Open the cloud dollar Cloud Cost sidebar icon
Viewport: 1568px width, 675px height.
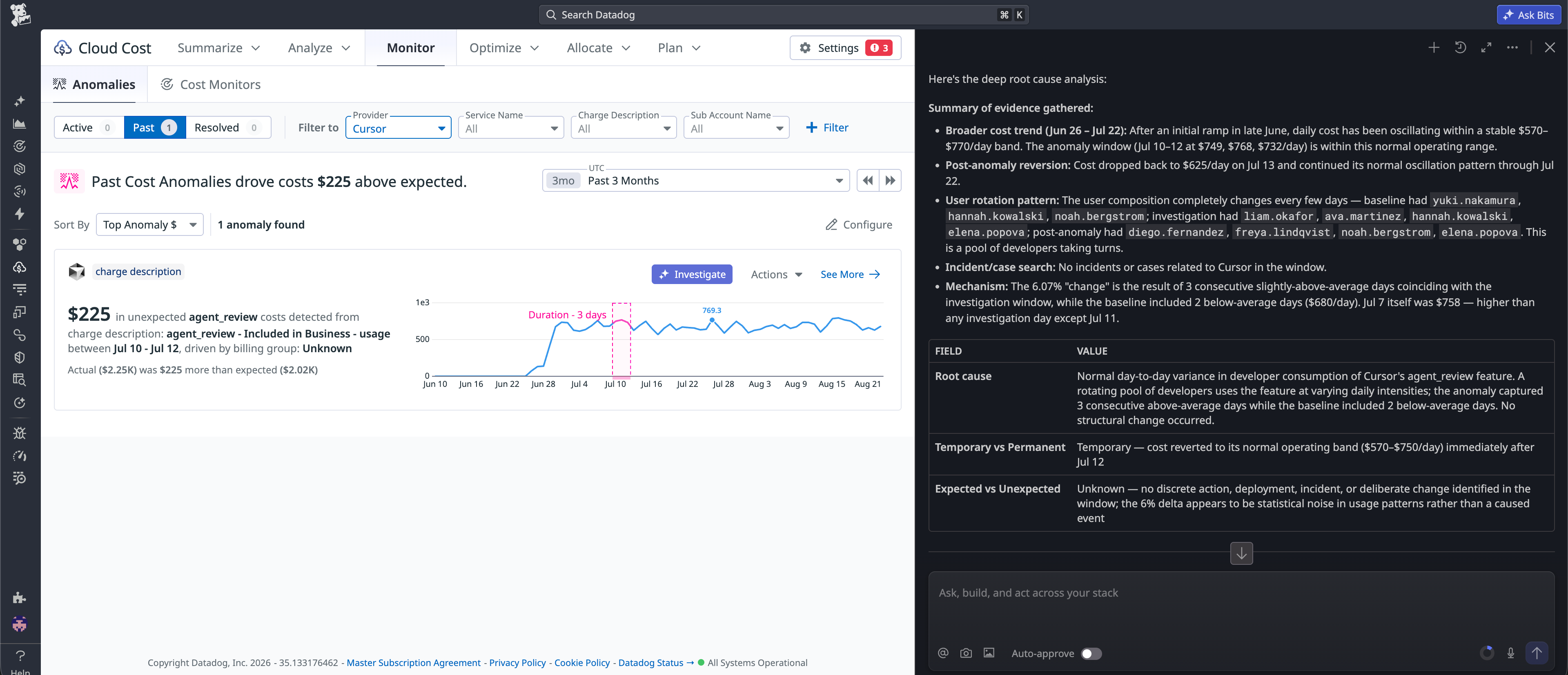click(x=20, y=267)
